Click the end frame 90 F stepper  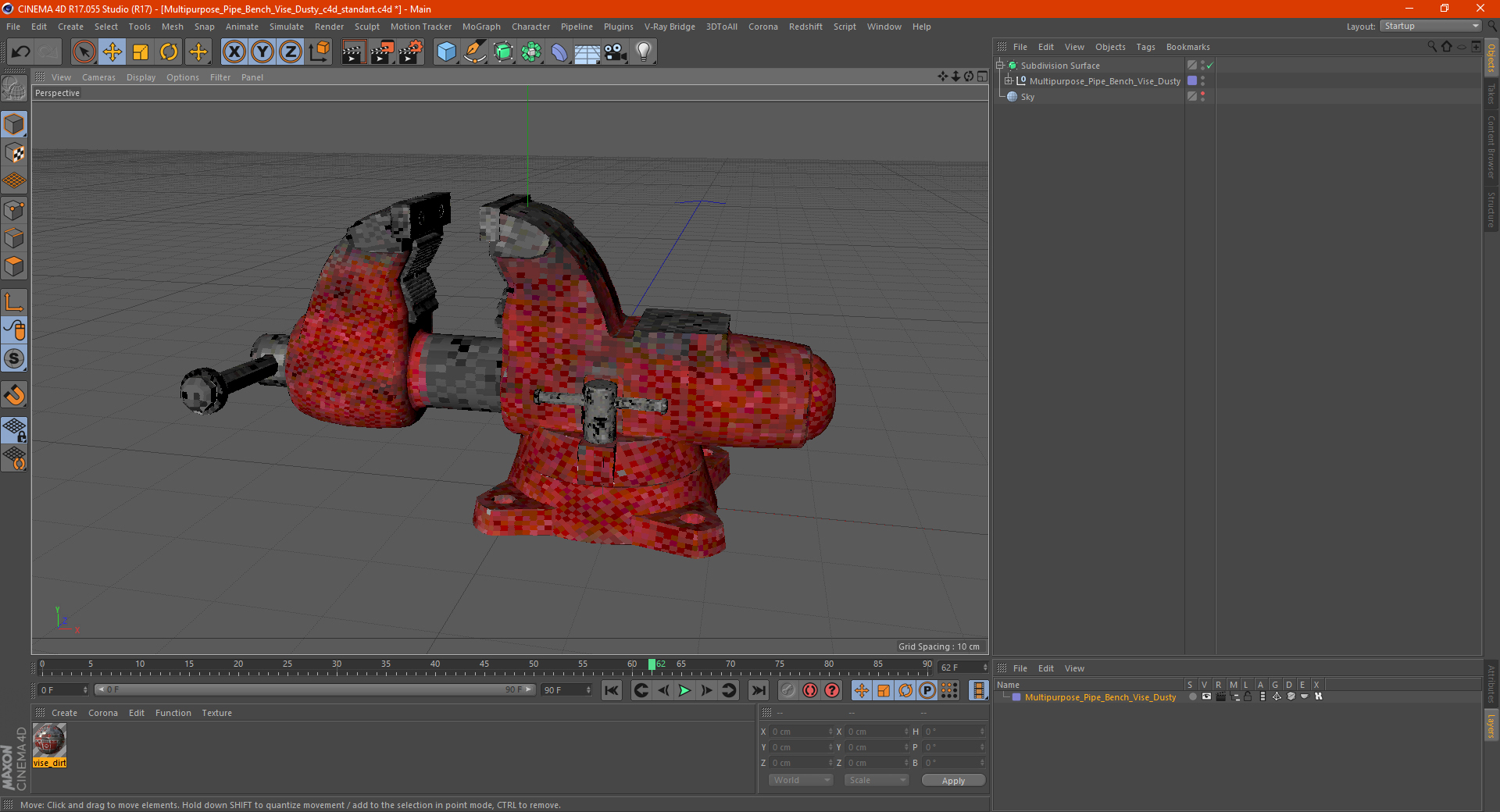coord(588,690)
